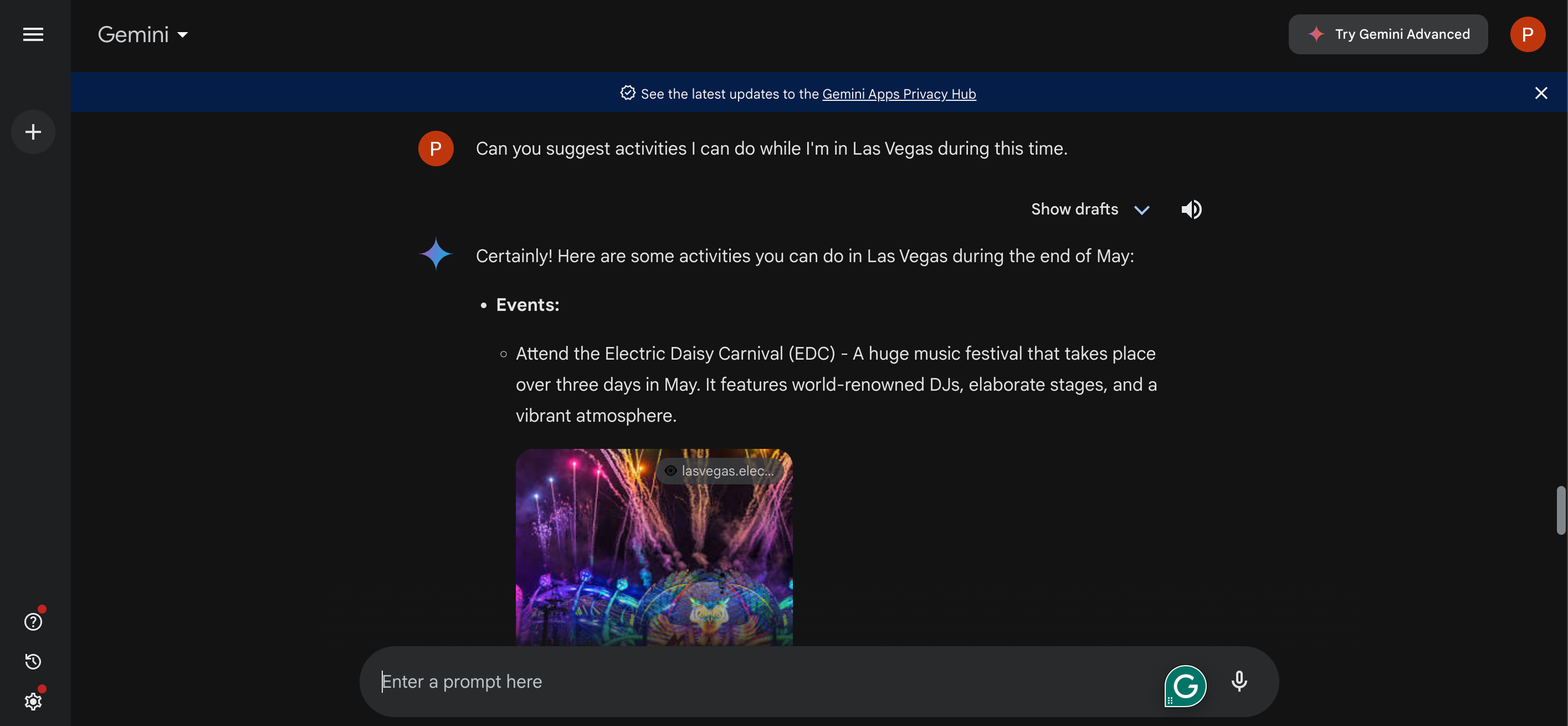
Task: Toggle the text-to-speech audio button
Action: click(1192, 210)
